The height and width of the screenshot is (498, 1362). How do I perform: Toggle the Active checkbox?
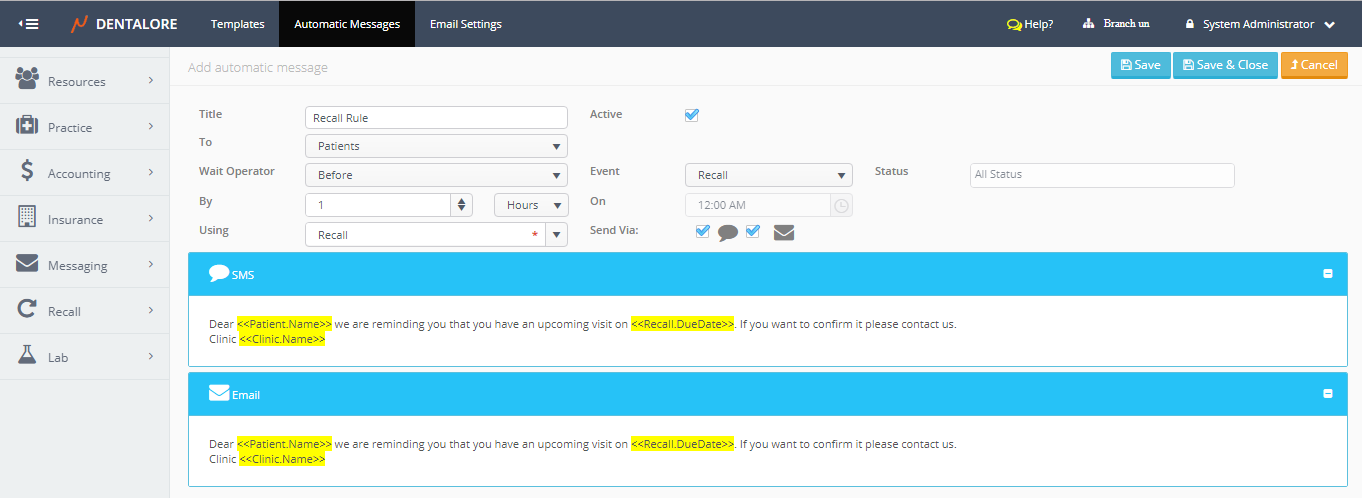click(x=691, y=115)
